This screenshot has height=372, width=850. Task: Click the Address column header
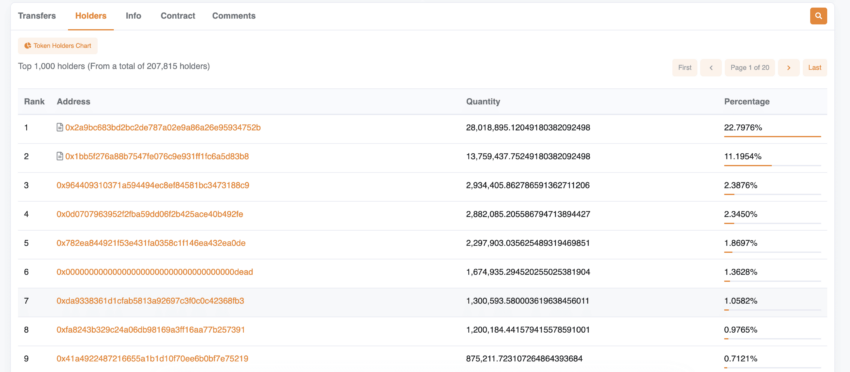(73, 101)
